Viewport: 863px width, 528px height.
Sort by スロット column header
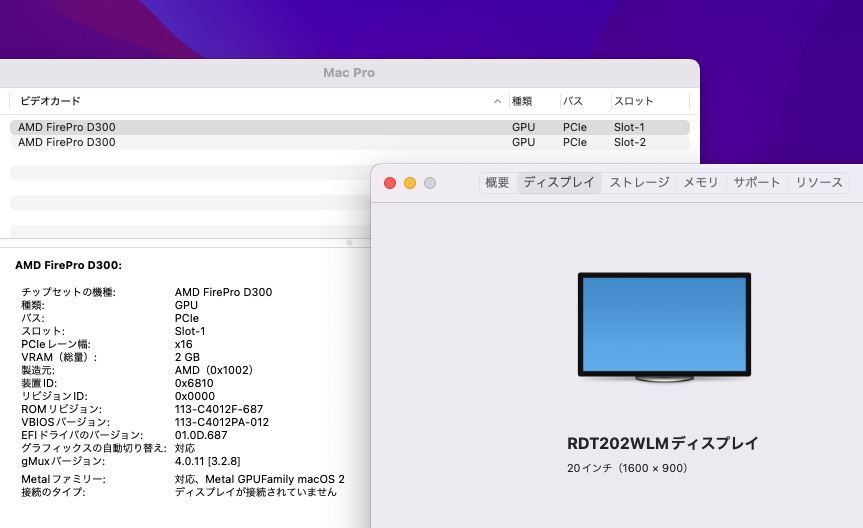point(633,101)
